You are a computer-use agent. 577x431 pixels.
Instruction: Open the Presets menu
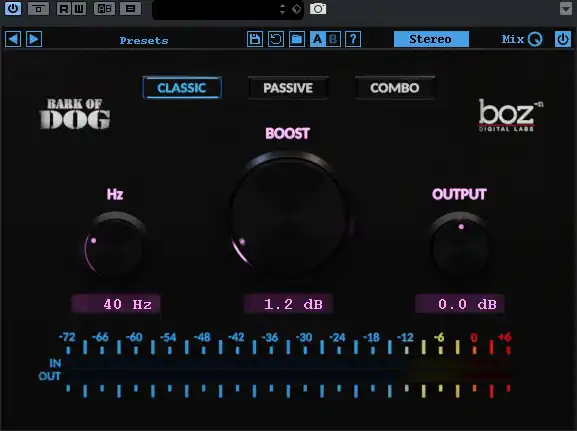pyautogui.click(x=144, y=40)
